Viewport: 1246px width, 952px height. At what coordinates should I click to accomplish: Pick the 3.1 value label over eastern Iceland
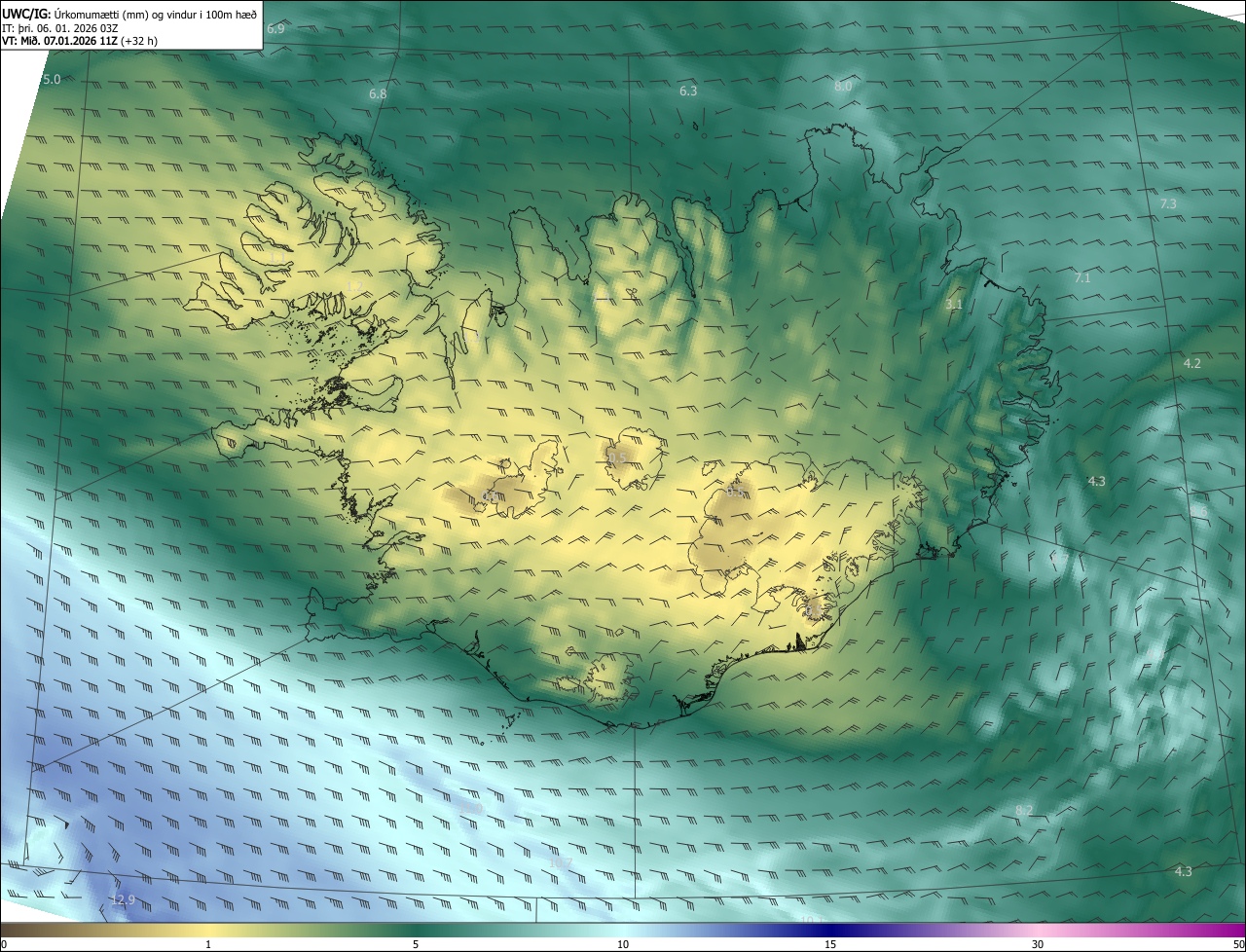coord(954,305)
